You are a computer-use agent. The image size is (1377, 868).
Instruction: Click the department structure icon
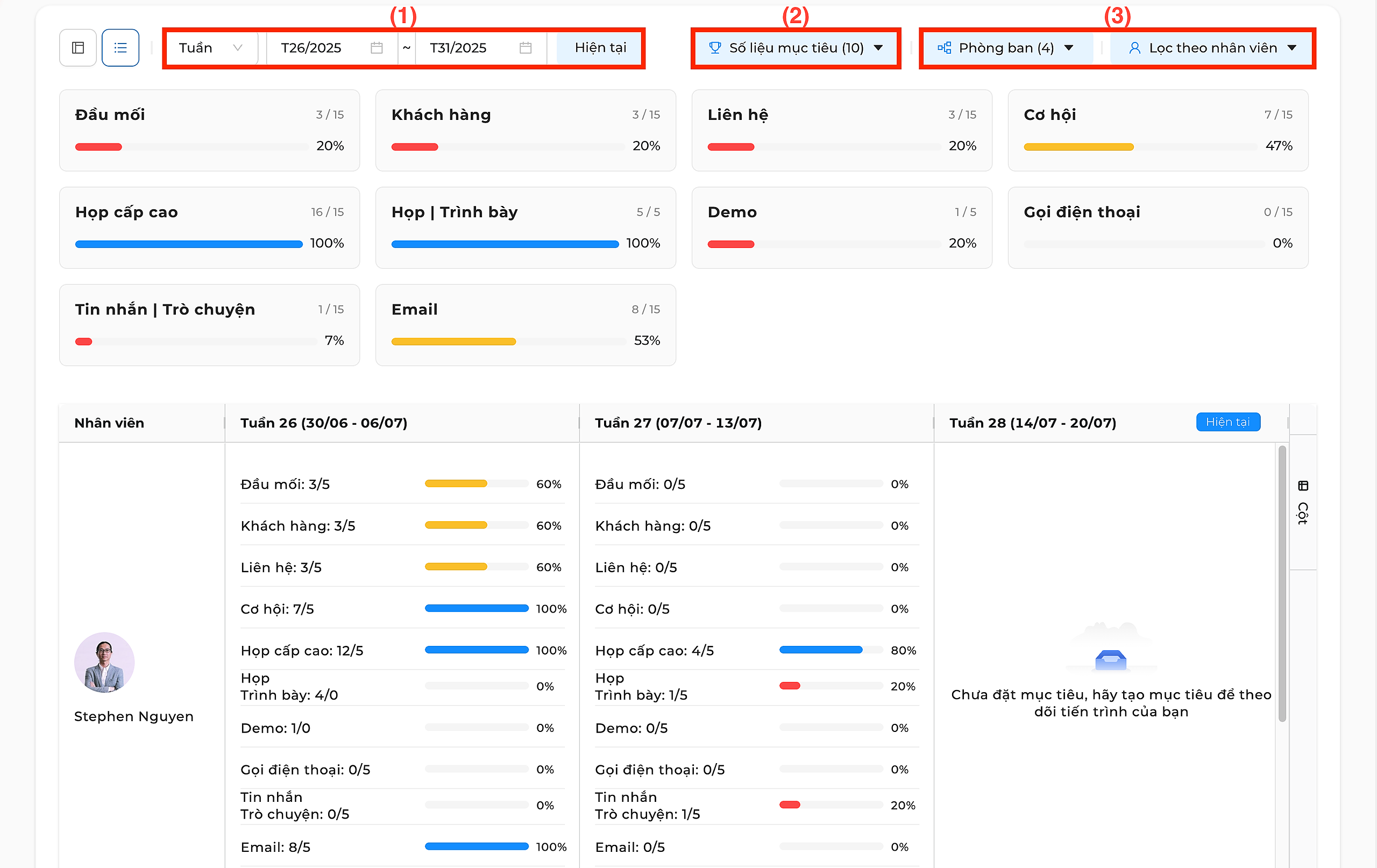pos(945,47)
